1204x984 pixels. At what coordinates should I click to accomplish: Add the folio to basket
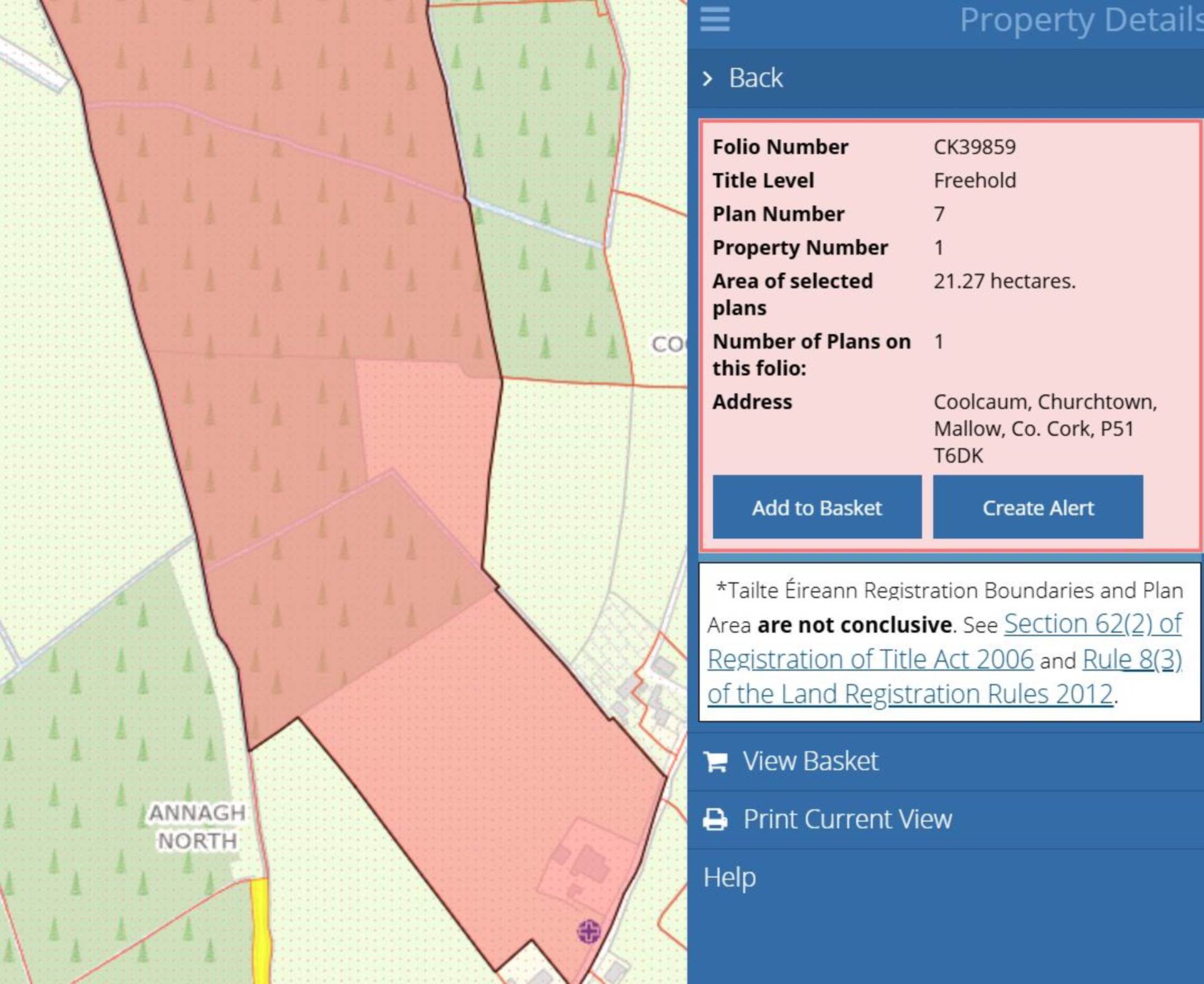click(817, 507)
